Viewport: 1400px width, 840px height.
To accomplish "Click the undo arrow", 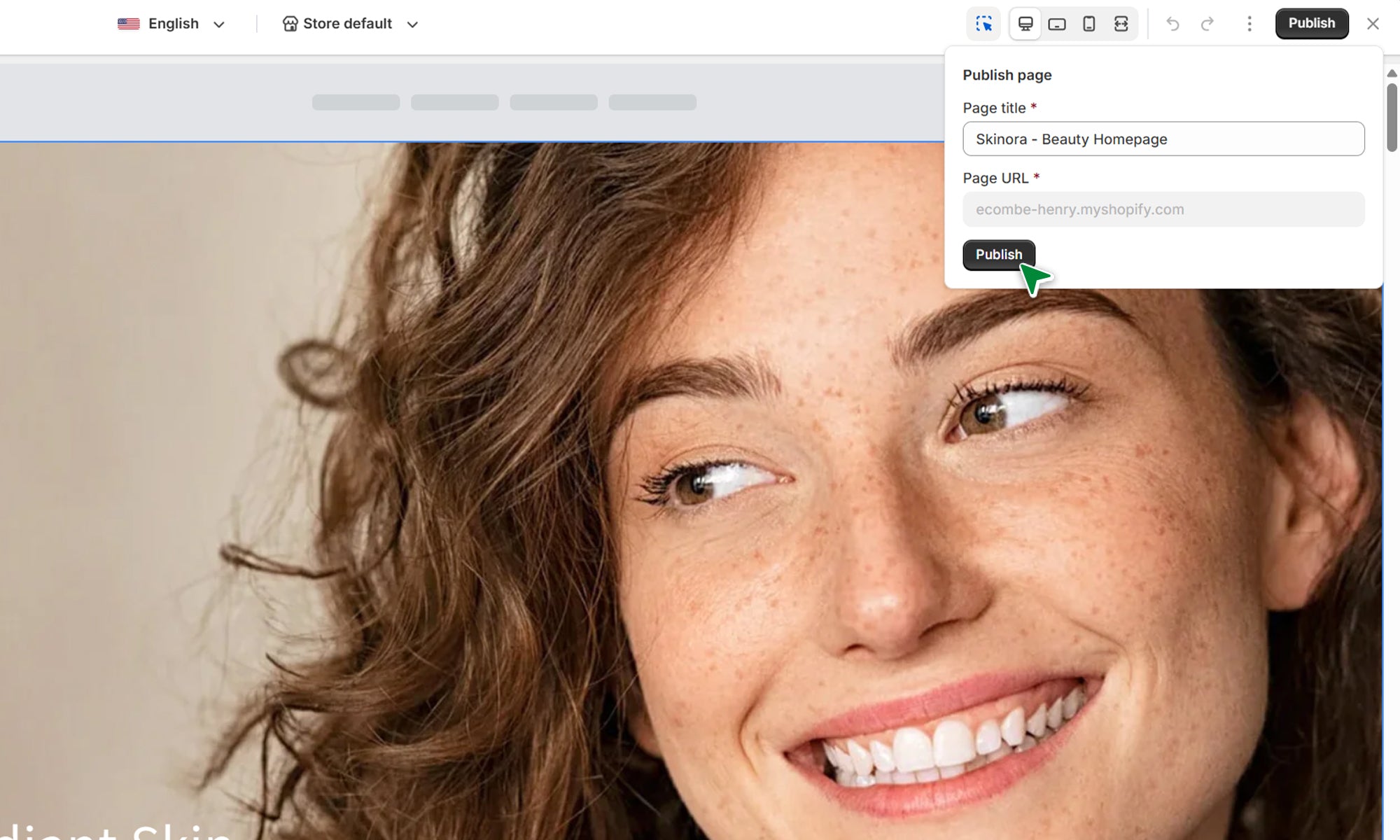I will (x=1172, y=24).
